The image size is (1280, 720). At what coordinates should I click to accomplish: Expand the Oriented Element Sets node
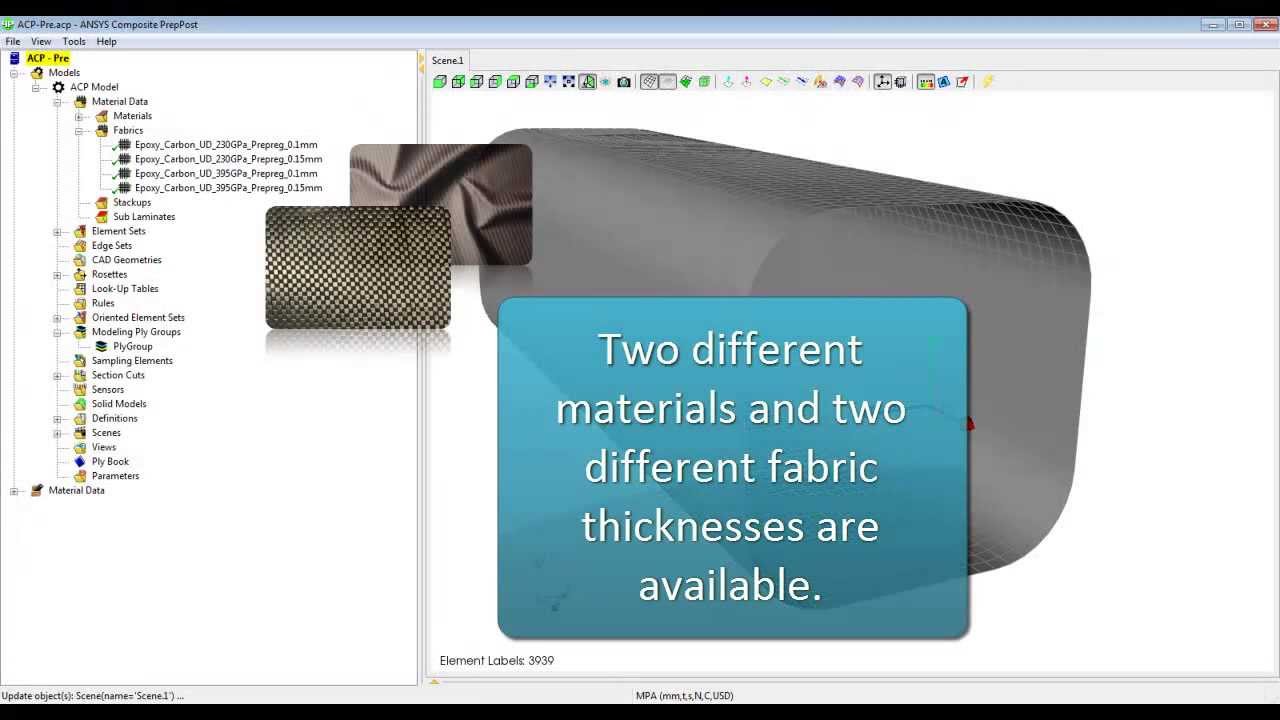[x=57, y=318]
